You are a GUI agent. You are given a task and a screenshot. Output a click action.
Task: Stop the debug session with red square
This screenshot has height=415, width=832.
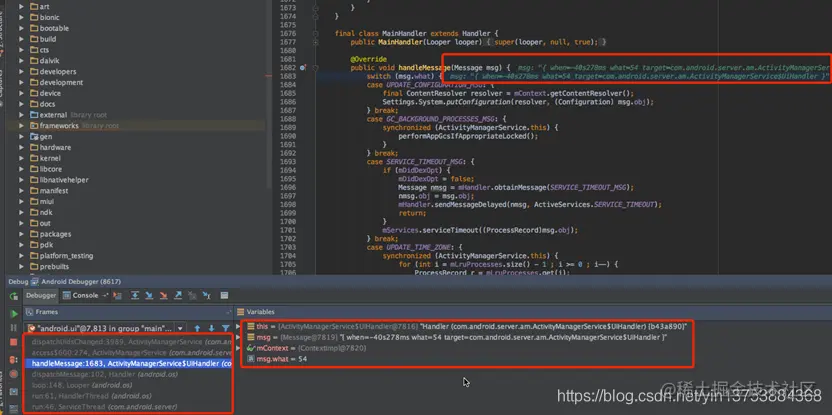[x=13, y=342]
